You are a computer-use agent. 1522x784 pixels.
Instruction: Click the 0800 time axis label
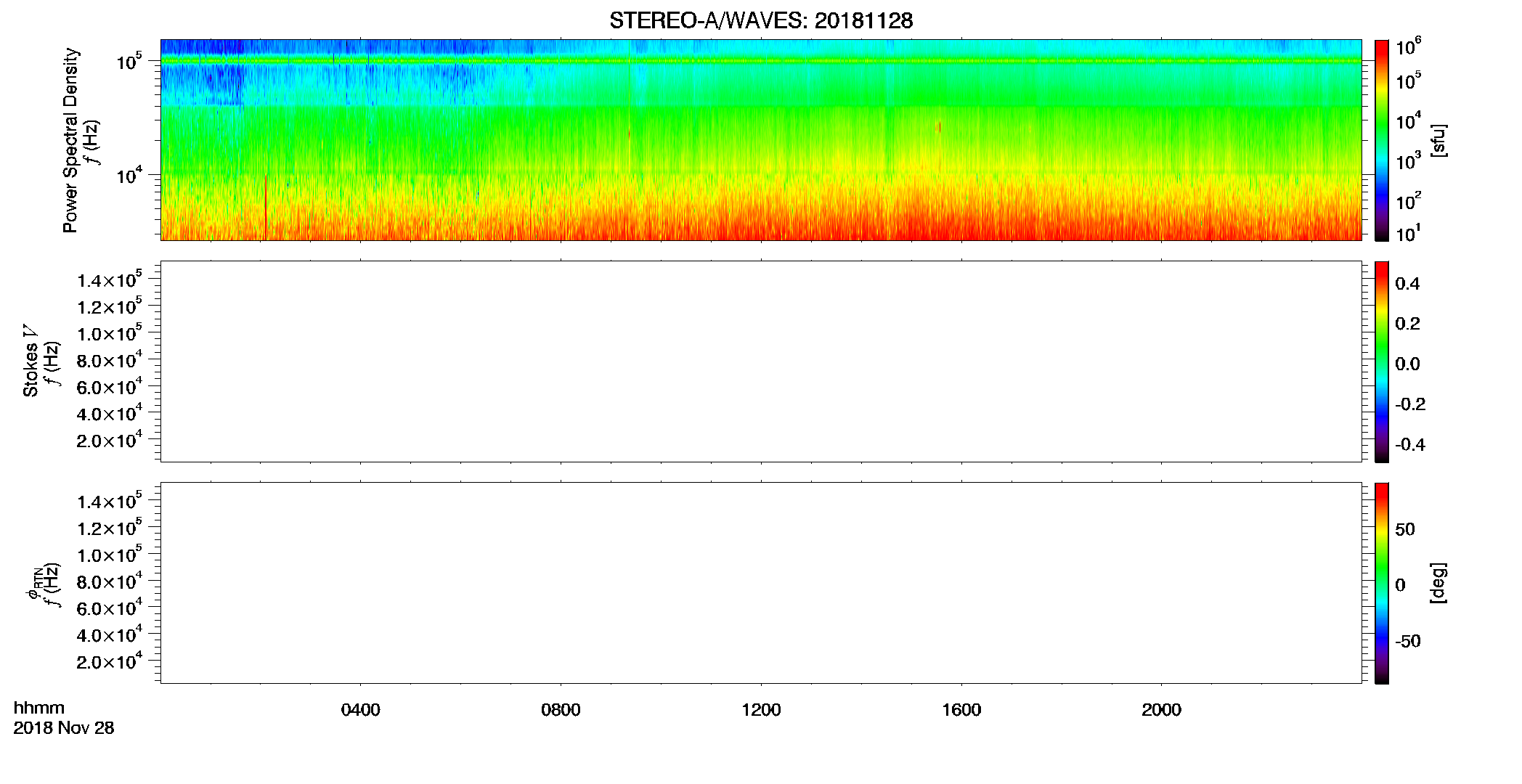(561, 710)
